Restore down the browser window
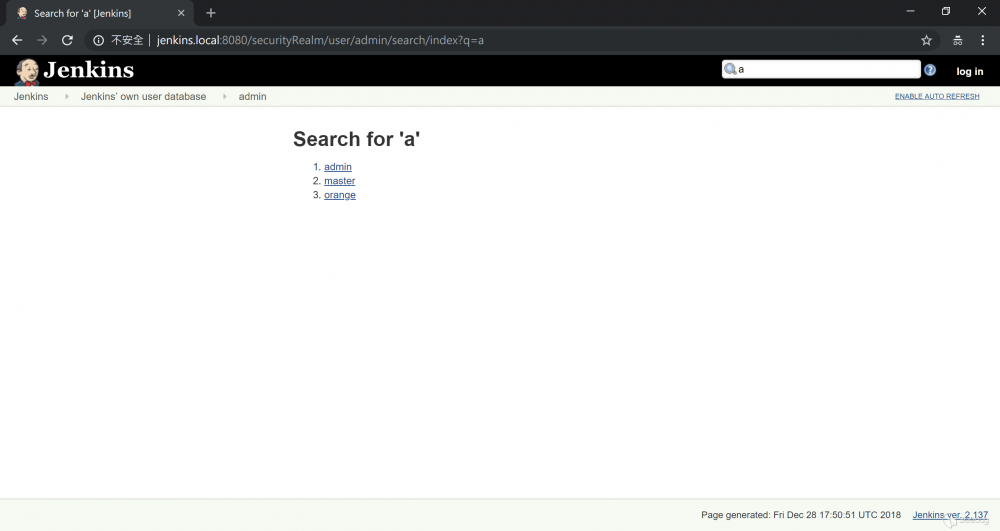Image resolution: width=1000 pixels, height=531 pixels. 946,11
